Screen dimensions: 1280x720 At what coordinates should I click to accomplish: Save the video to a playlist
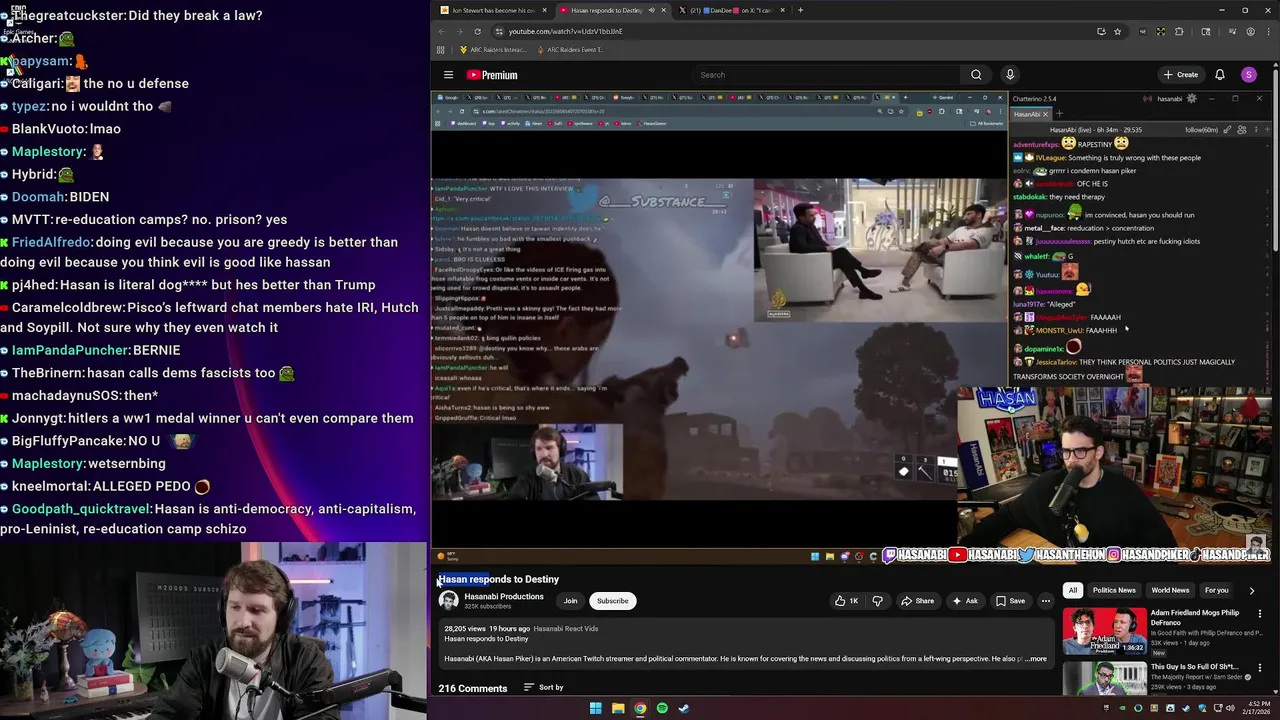coord(1010,601)
